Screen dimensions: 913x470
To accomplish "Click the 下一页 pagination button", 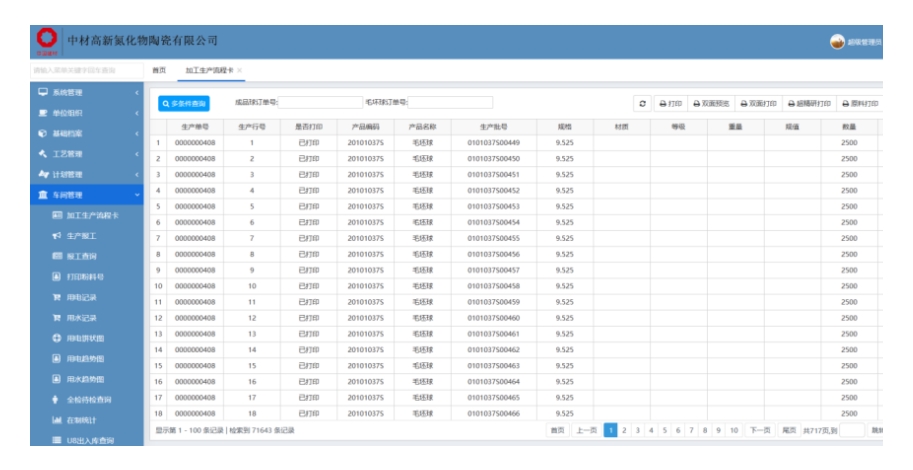I will pos(760,430).
